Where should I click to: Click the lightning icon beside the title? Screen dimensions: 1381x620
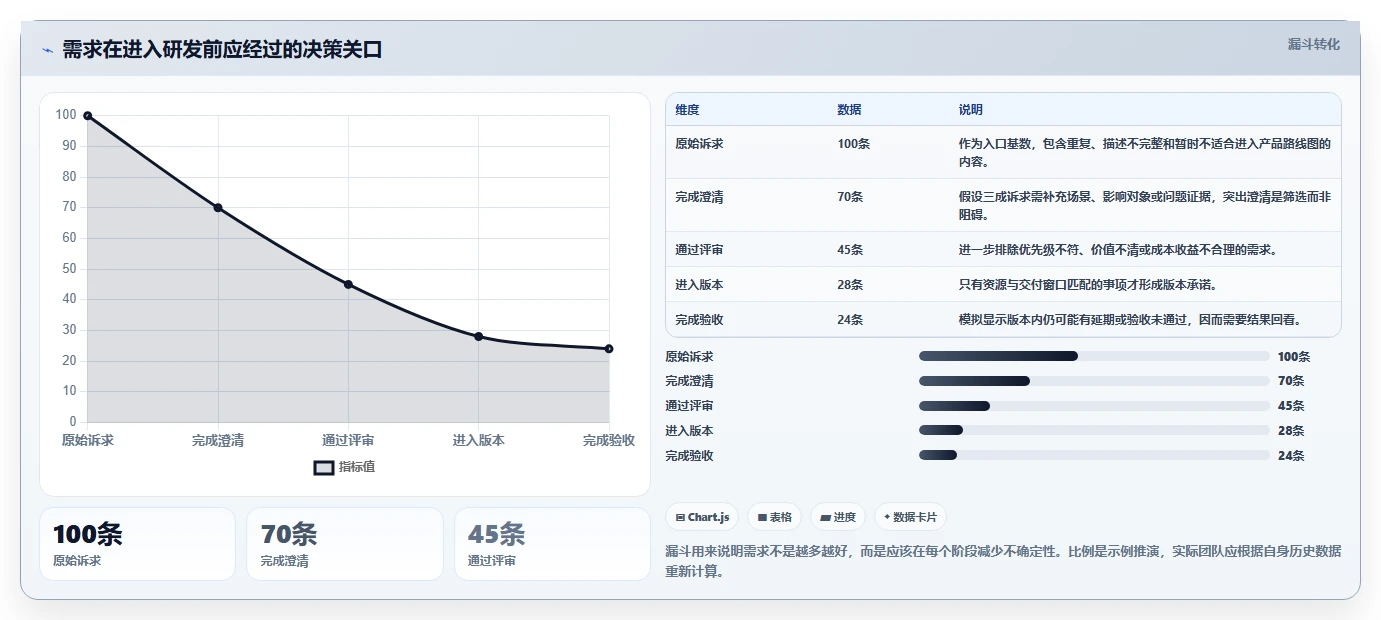tap(47, 50)
